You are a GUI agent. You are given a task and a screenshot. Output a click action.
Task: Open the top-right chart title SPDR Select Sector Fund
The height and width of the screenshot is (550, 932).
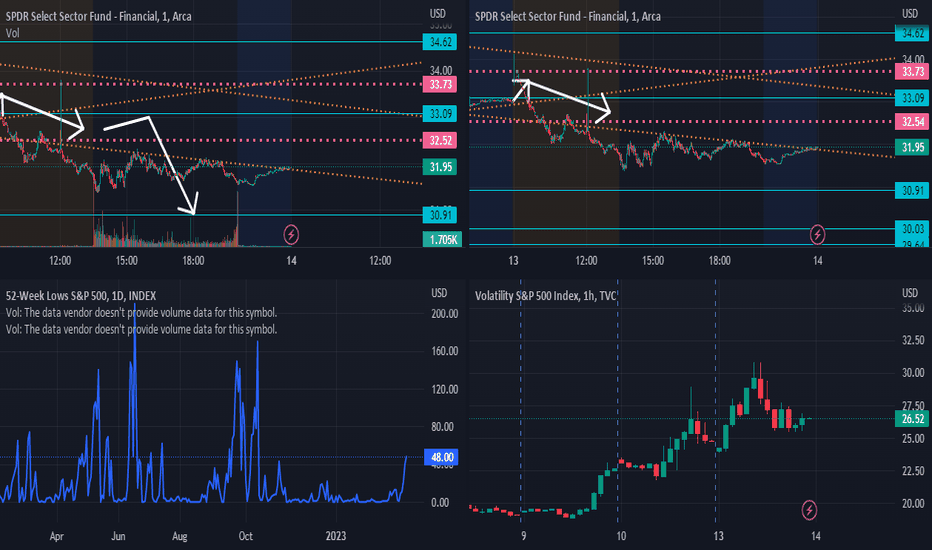click(x=568, y=16)
